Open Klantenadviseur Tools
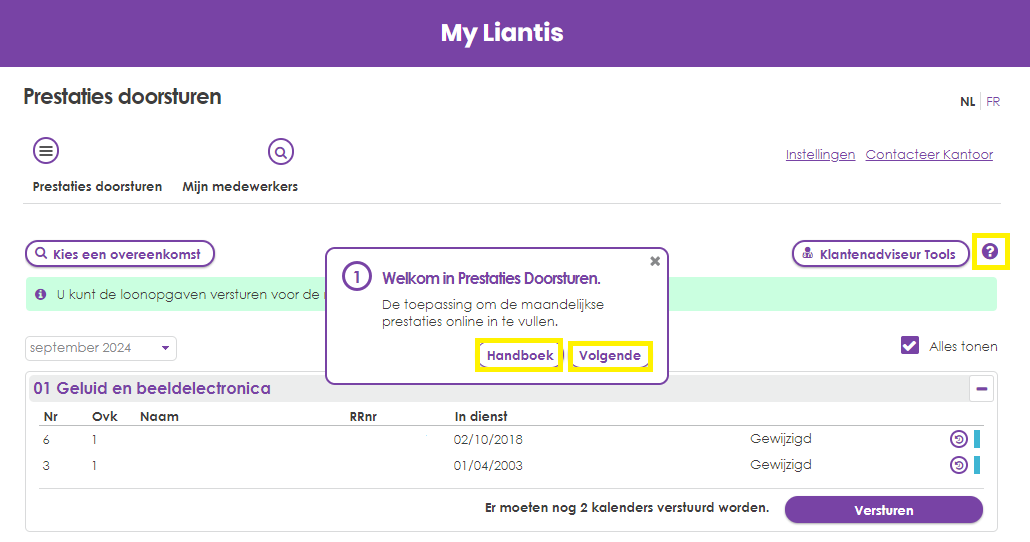This screenshot has width=1030, height=542. pos(880,254)
